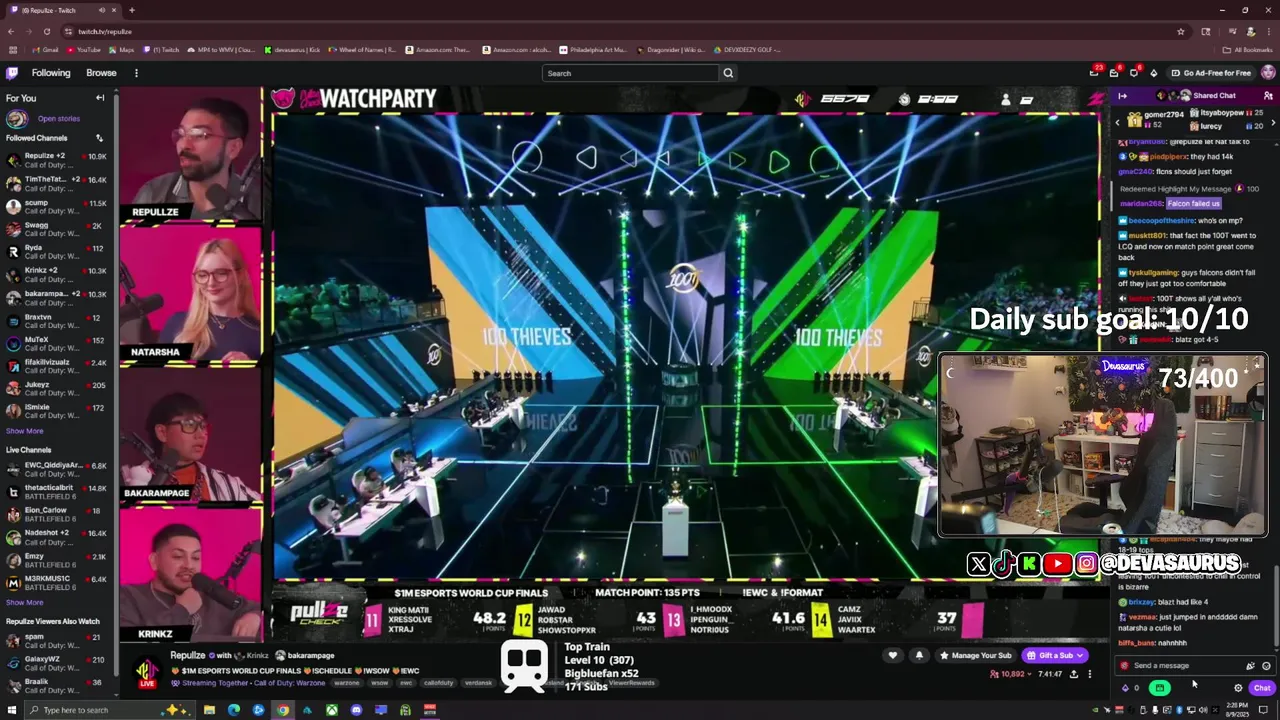Click the Chat send button
The image size is (1280, 720).
point(1262,688)
